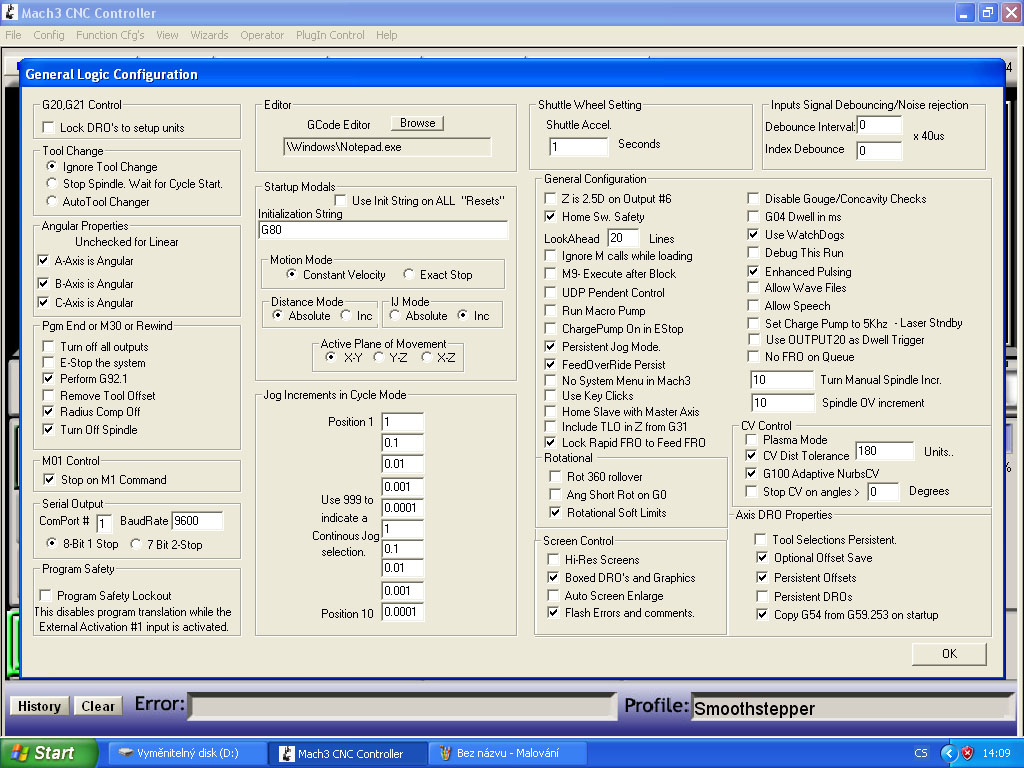Click Browse for GCode Editor
Viewport: 1024px width, 768px height.
coord(417,123)
